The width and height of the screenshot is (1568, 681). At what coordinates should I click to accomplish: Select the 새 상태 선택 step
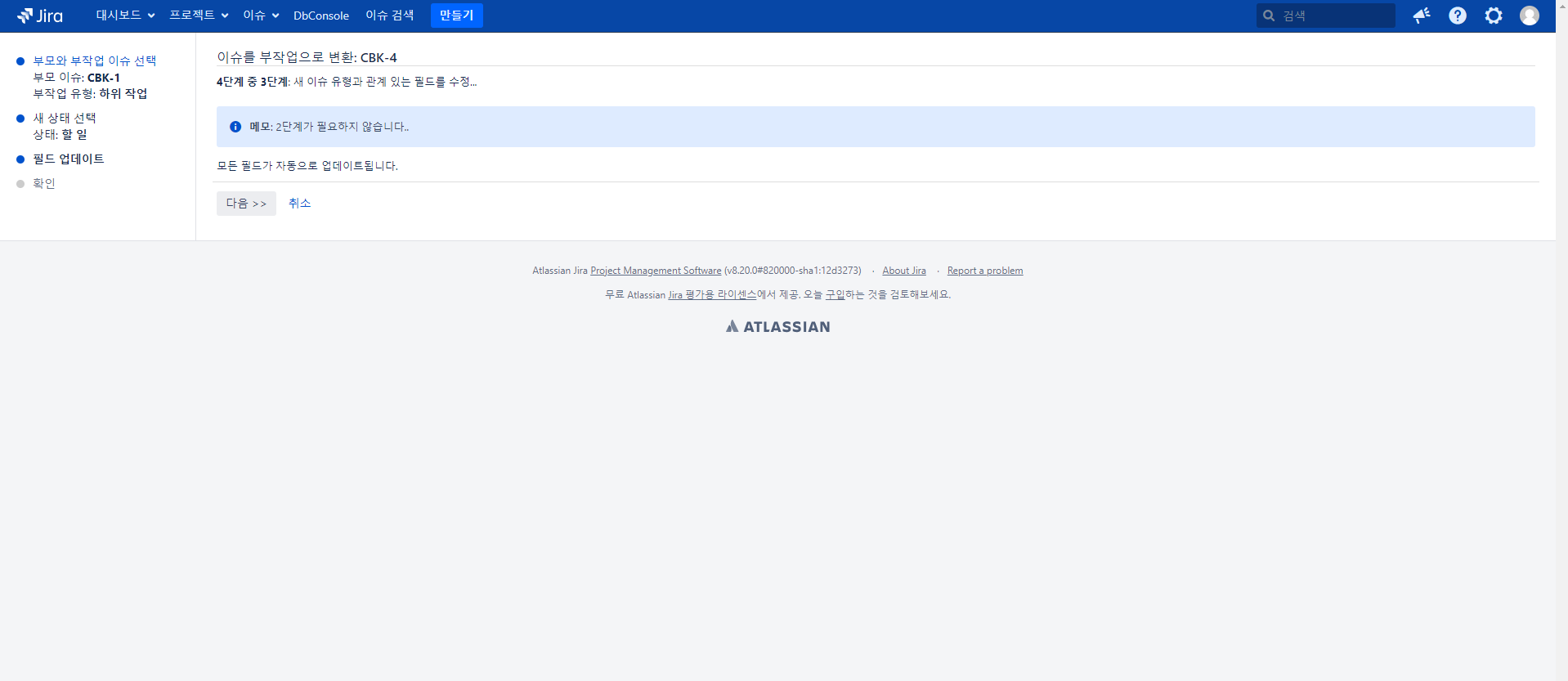[65, 119]
